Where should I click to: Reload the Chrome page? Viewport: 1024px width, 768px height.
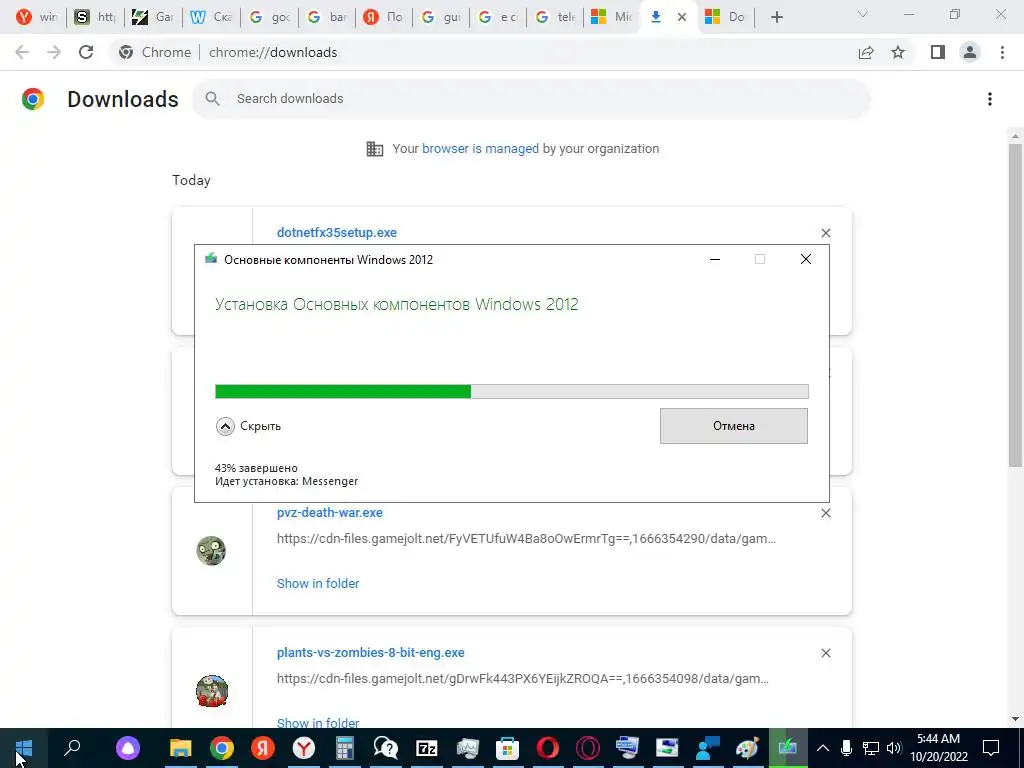click(x=86, y=52)
